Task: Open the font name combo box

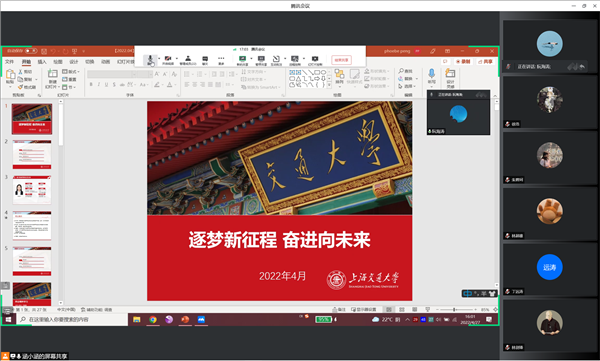Action: pos(112,74)
